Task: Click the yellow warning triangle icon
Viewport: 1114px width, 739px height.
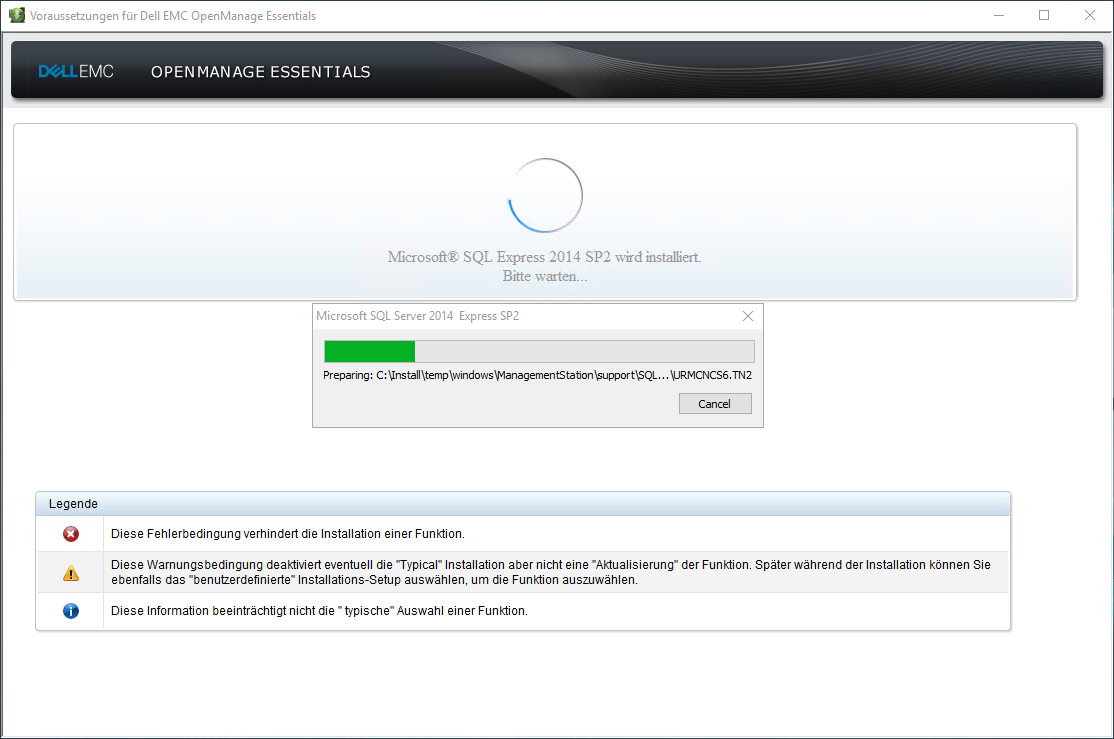Action: tap(71, 573)
